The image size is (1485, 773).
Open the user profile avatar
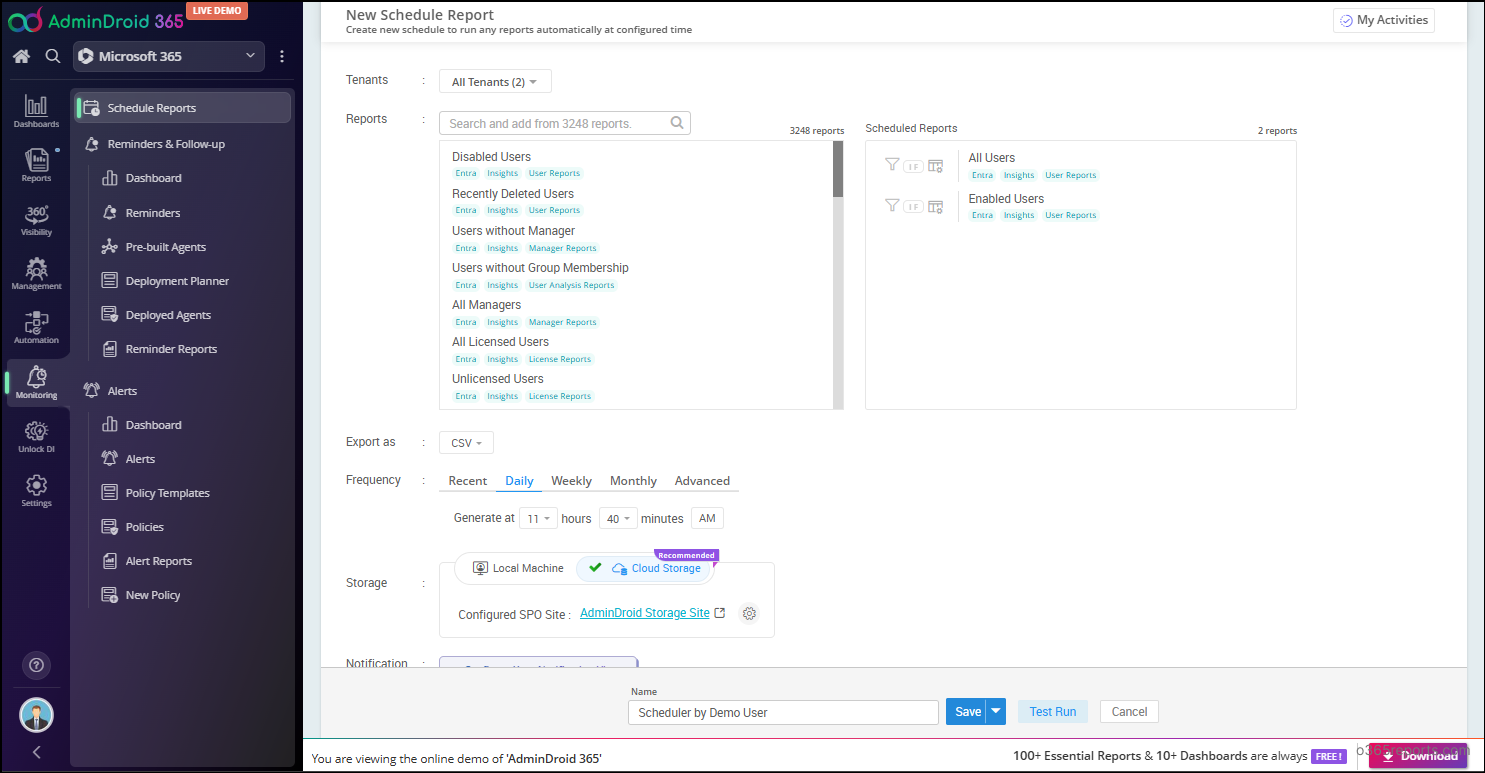36,714
